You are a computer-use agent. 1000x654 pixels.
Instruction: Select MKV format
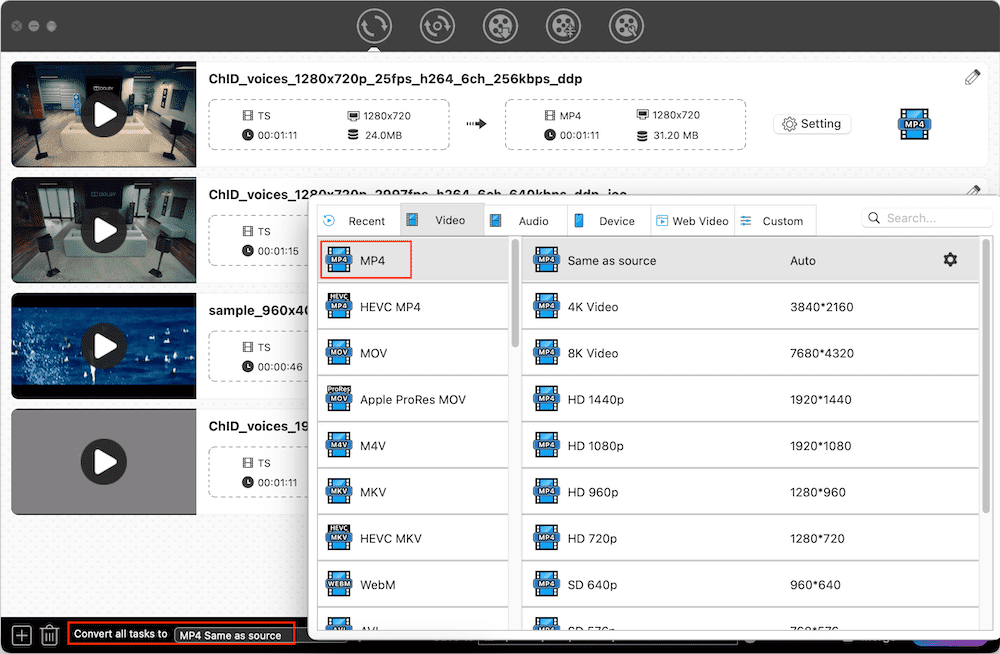pos(413,492)
